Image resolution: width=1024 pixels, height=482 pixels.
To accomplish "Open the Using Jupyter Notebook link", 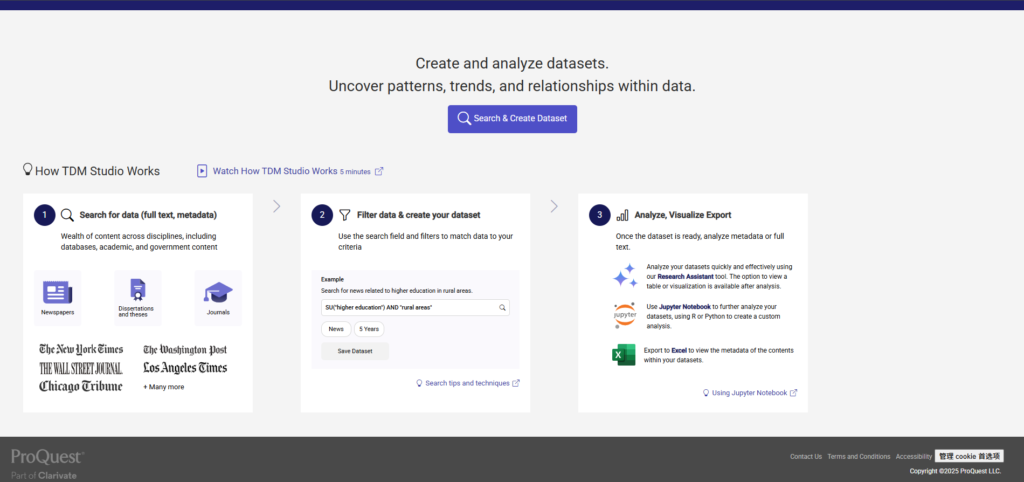I will [749, 393].
